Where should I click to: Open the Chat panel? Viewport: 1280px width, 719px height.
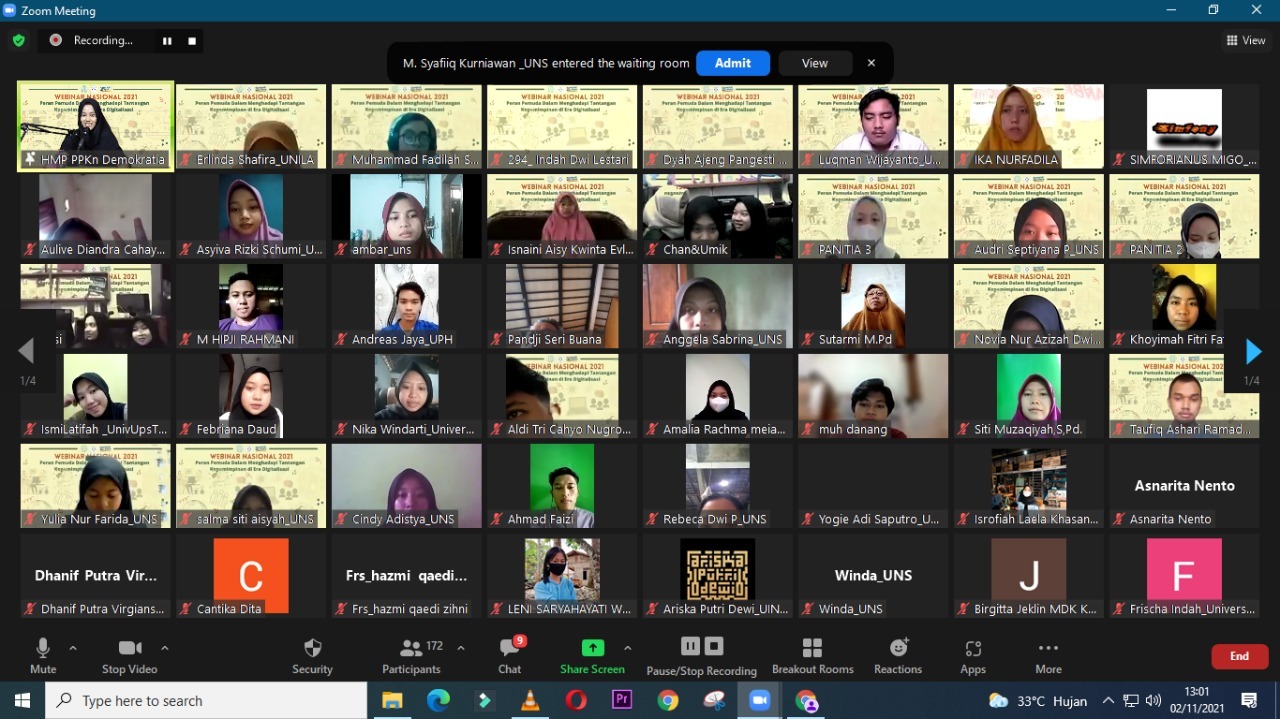pos(510,656)
